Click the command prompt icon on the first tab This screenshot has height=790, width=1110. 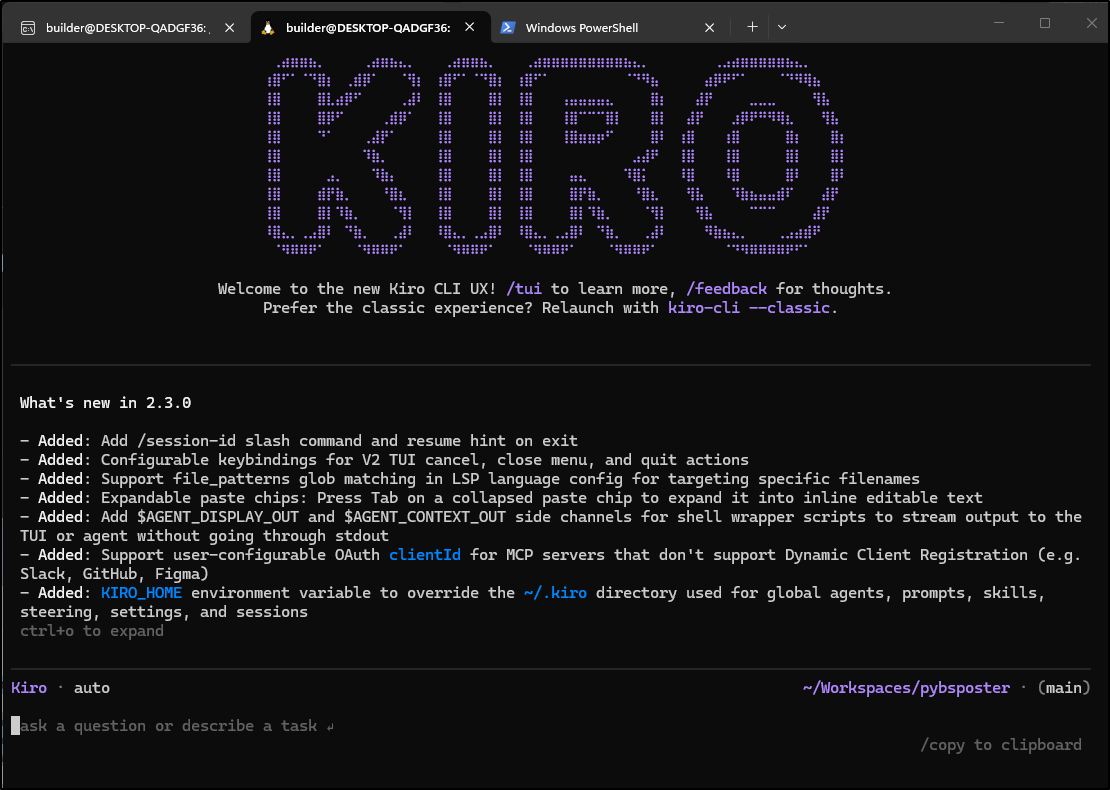(28, 28)
